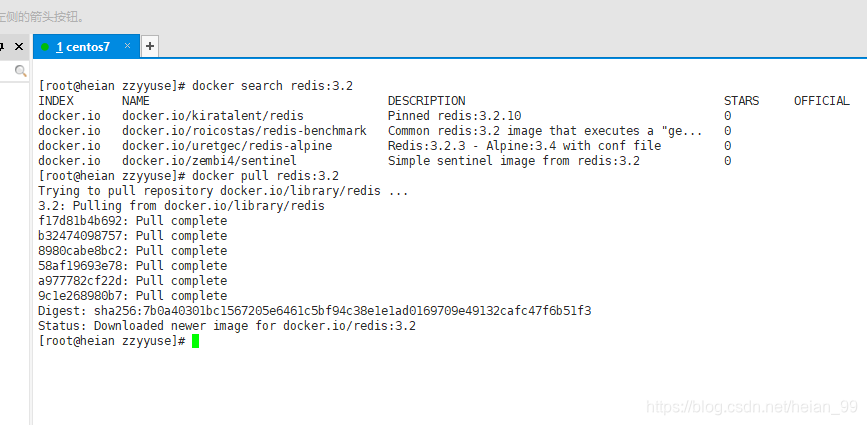Image resolution: width=867 pixels, height=425 pixels.
Task: Click the green connection status dot on centos7 tab
Action: pos(45,47)
